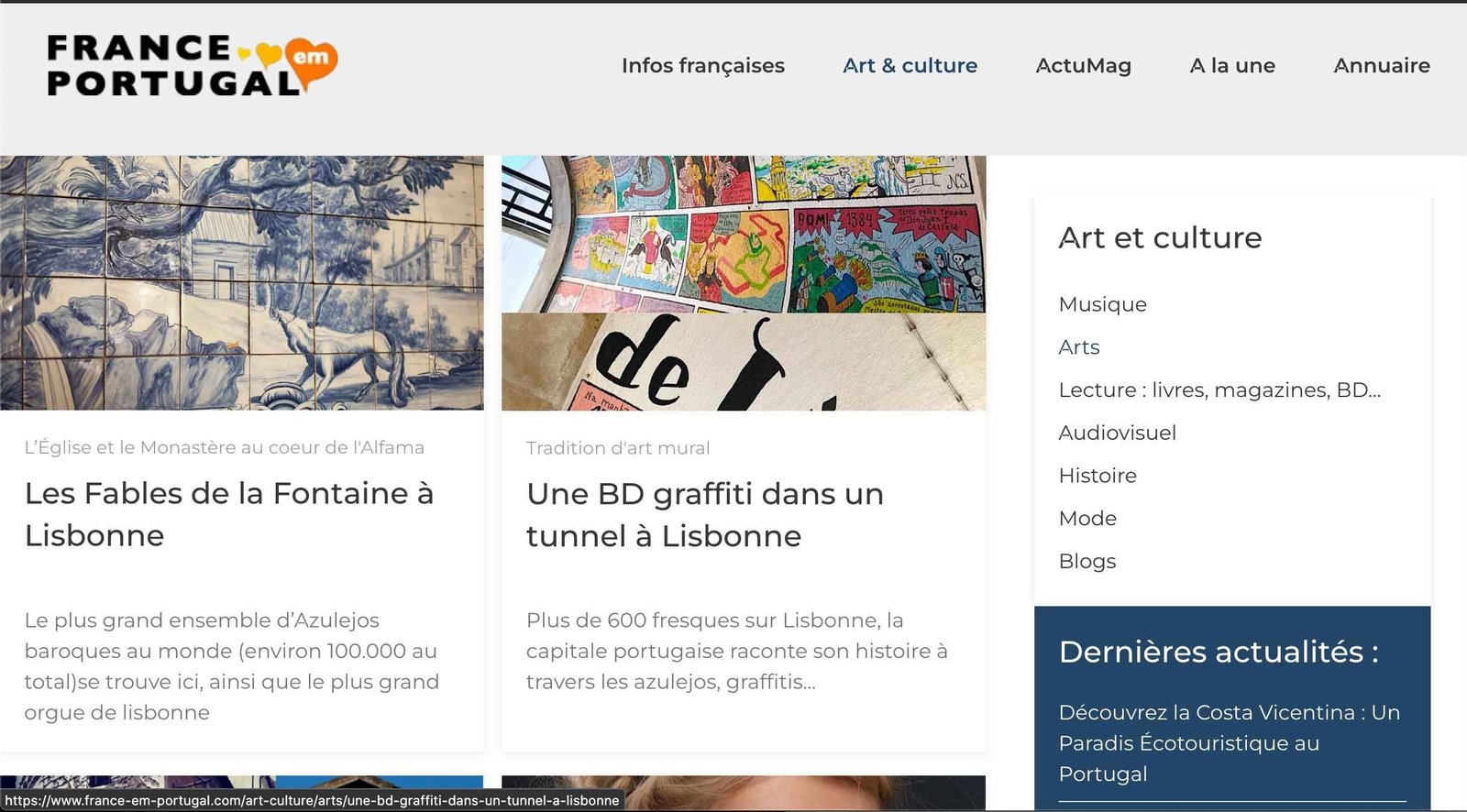Go to A la une section

tap(1231, 66)
